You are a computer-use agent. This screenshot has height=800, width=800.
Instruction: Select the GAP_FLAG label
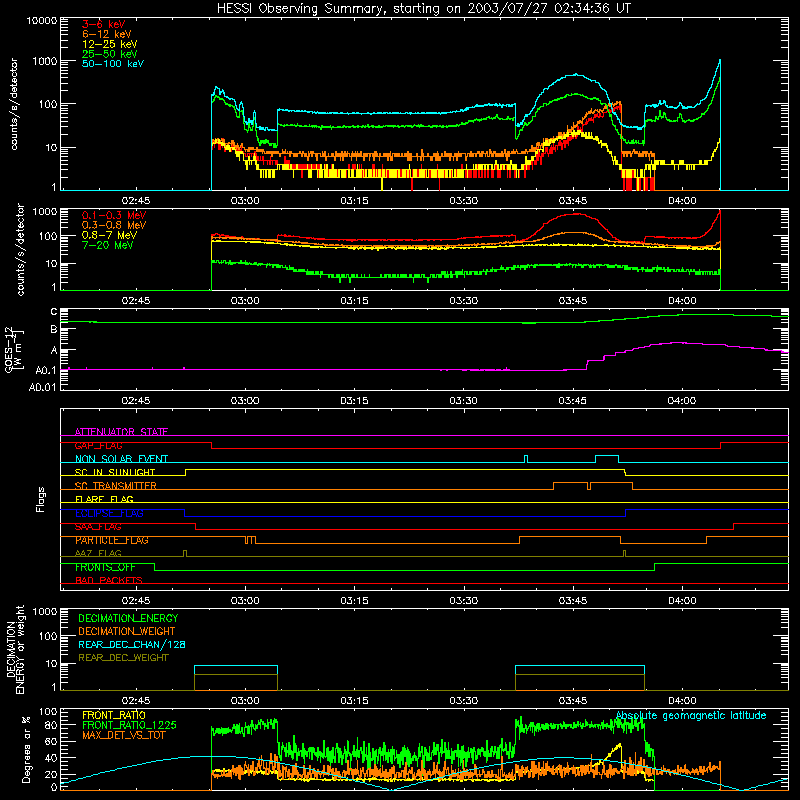click(98, 445)
